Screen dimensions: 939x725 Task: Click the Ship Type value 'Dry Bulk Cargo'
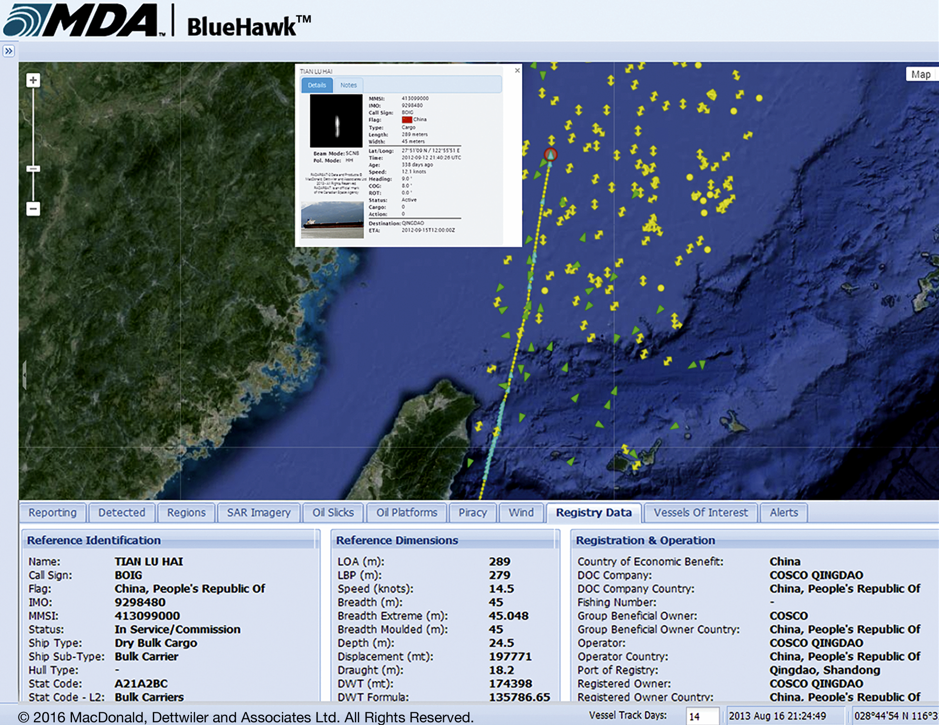[156, 643]
